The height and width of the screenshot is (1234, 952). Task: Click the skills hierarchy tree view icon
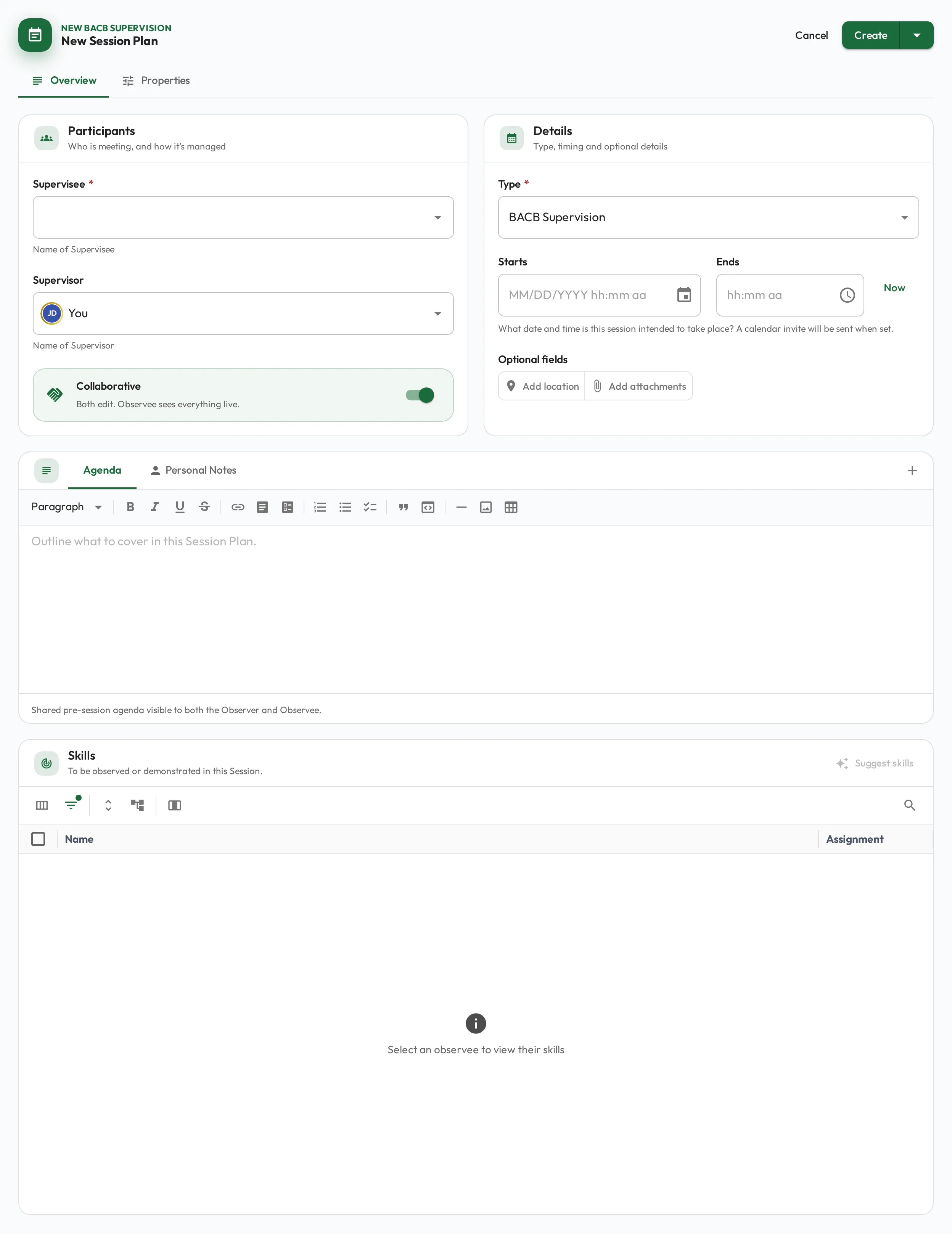click(137, 805)
